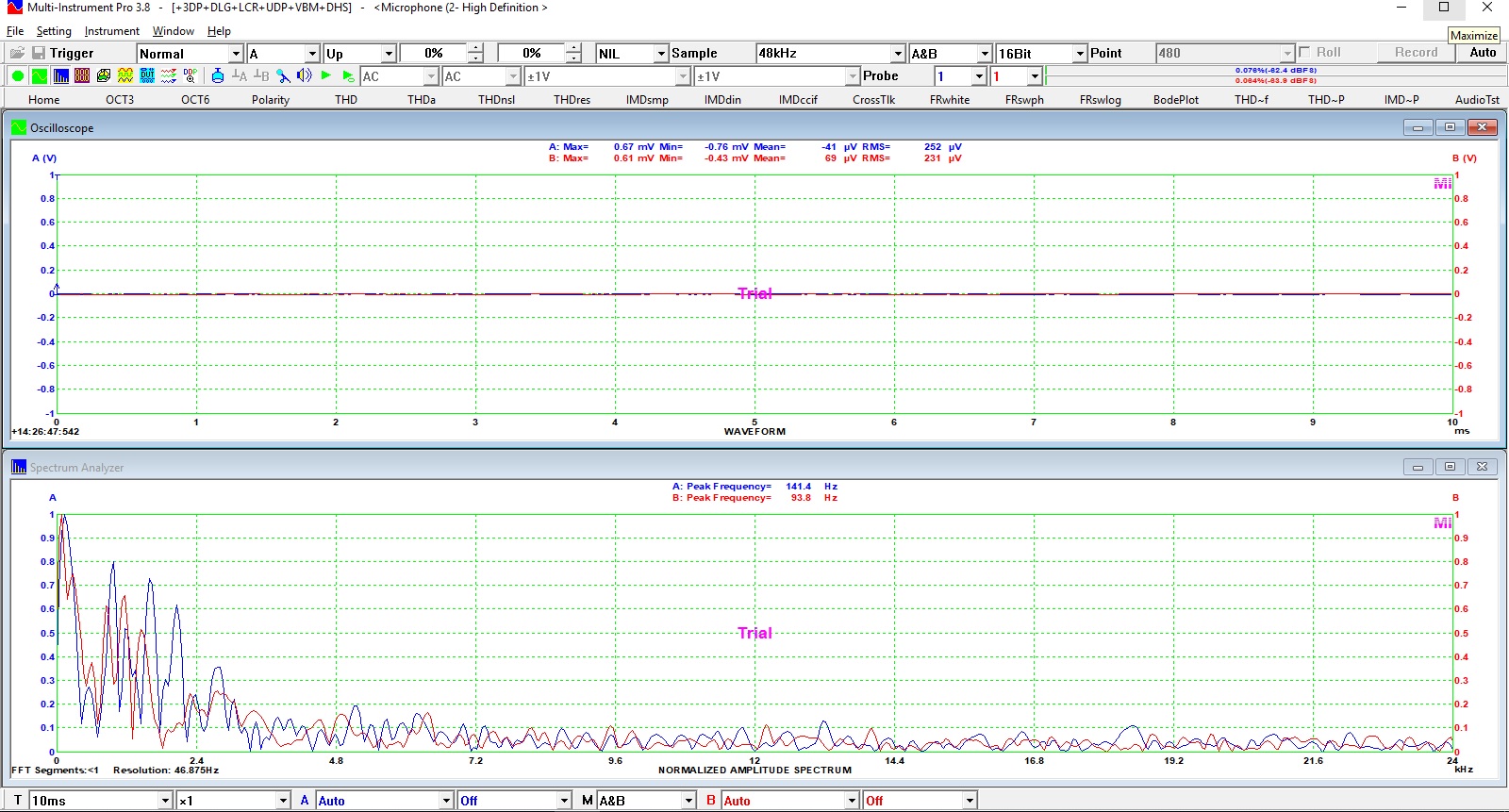Open the x1 multiplier dropdown
The width and height of the screenshot is (1509, 812).
coord(283,801)
